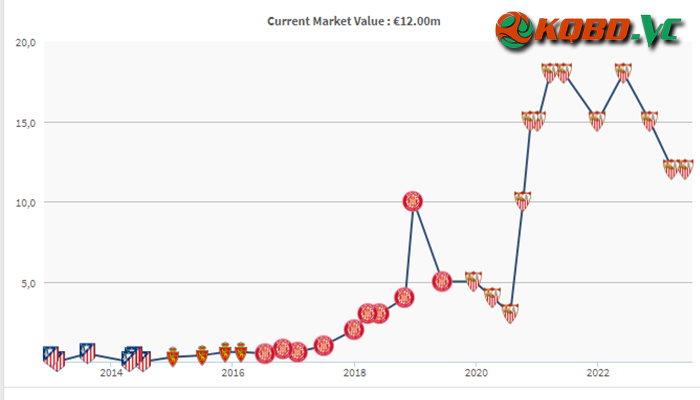Click the Girona crest at the 10,0 peak

[412, 201]
